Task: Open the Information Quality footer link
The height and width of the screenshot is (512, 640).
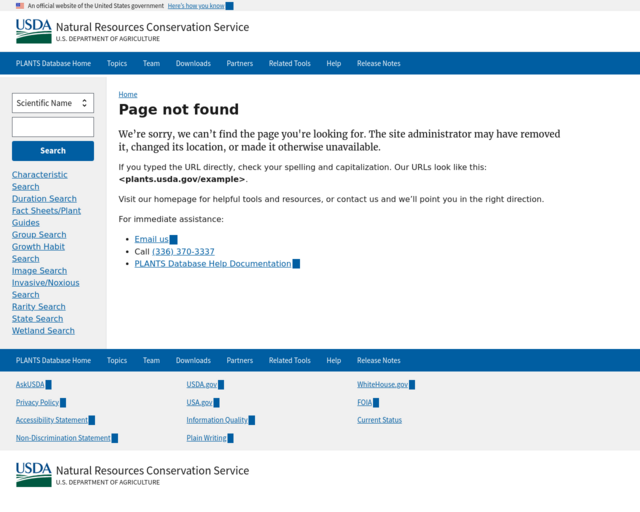Action: coord(217,420)
